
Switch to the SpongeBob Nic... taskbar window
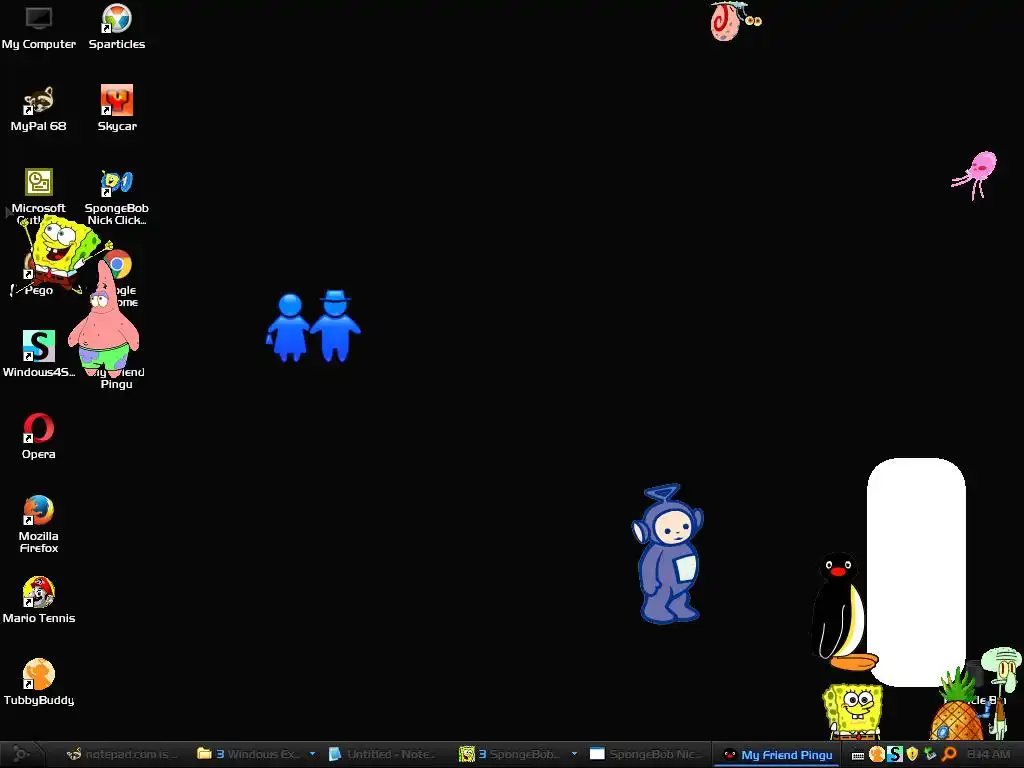(645, 754)
